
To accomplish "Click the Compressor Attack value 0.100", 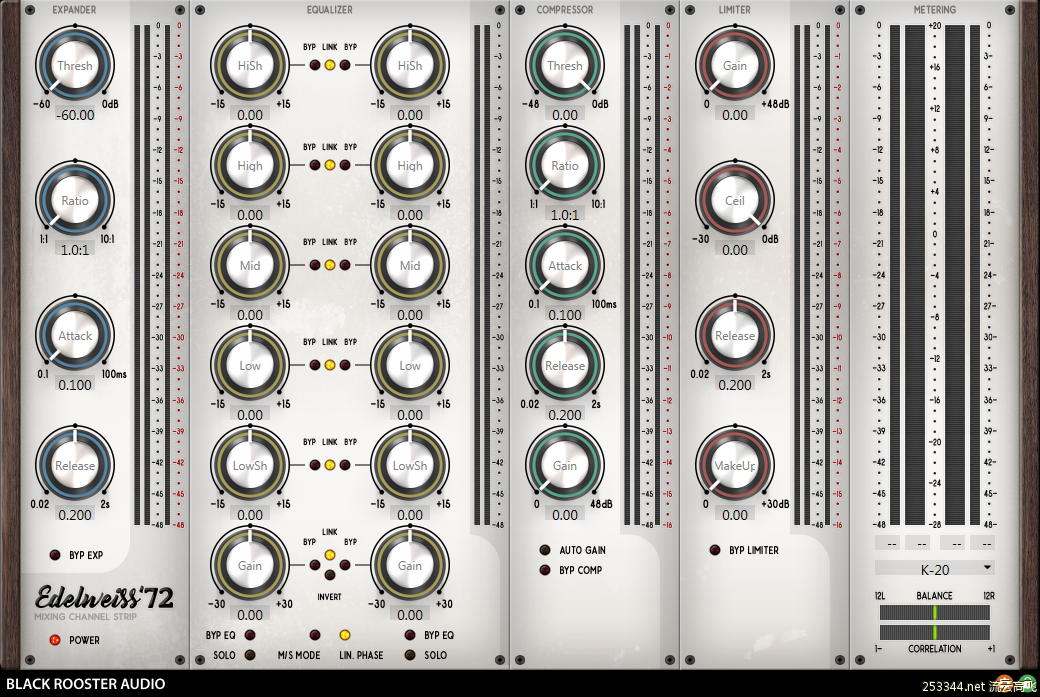I will (565, 315).
